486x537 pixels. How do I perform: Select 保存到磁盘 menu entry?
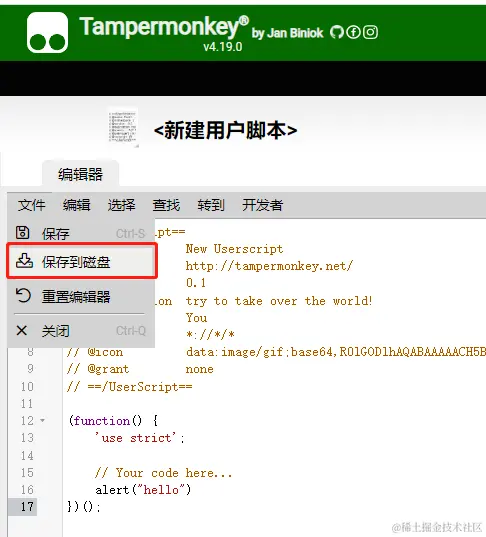click(x=82, y=261)
